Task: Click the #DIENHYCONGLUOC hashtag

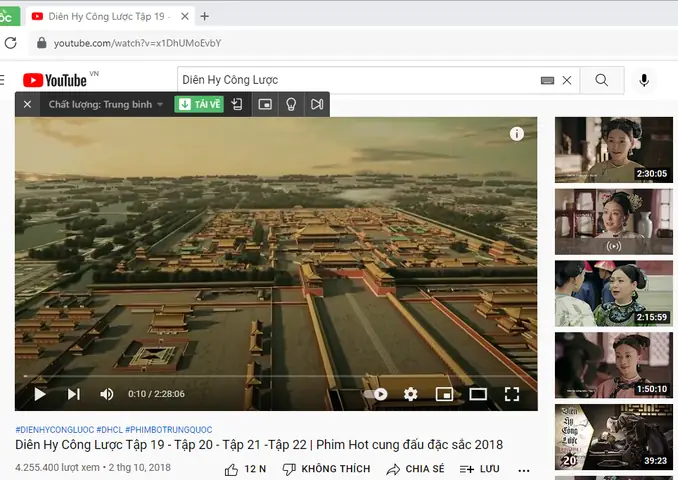Action: pyautogui.click(x=54, y=429)
